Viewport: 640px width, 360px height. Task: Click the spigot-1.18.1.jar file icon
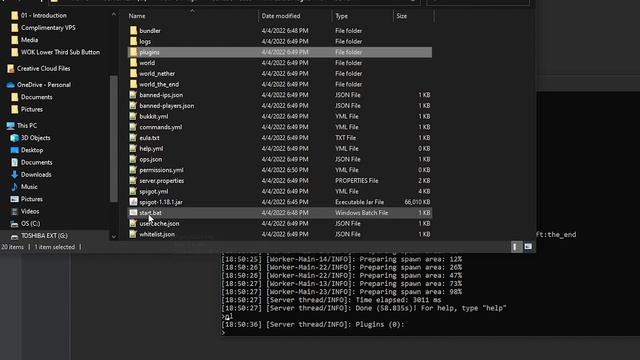click(133, 202)
